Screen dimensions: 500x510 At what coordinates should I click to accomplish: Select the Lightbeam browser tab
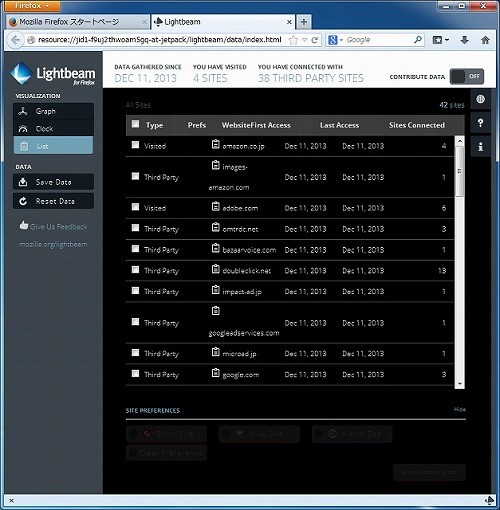point(223,22)
